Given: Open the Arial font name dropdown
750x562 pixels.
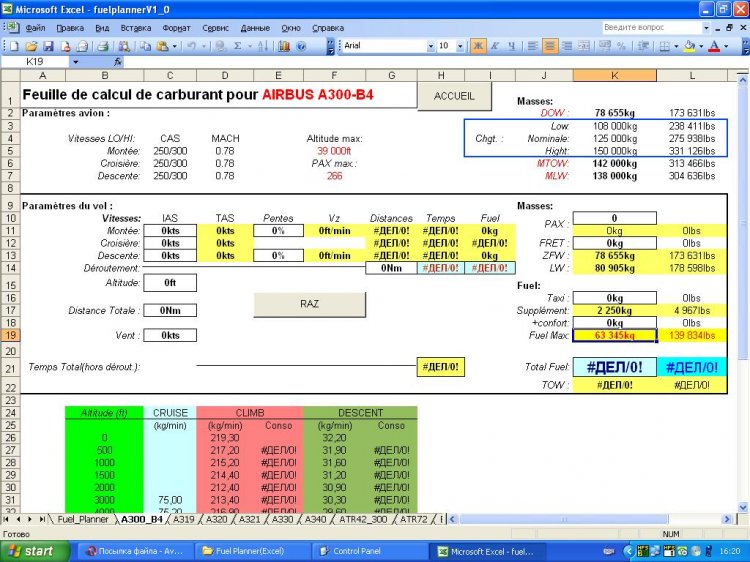Looking at the screenshot, I should (430, 46).
